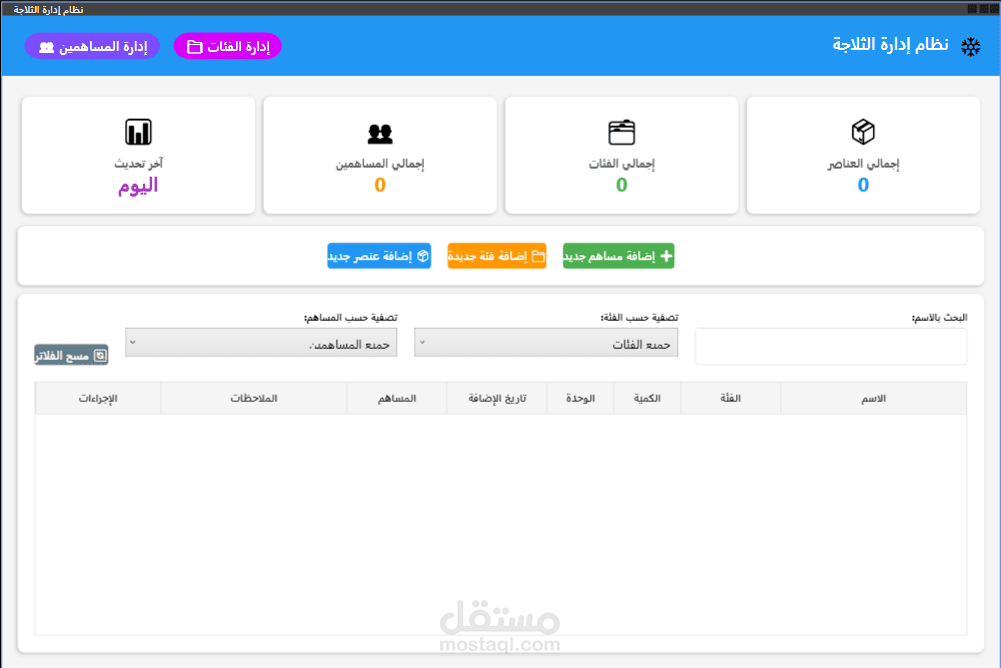Click the snowflake app logo icon
Screen dimensions: 1001x668
(970, 47)
